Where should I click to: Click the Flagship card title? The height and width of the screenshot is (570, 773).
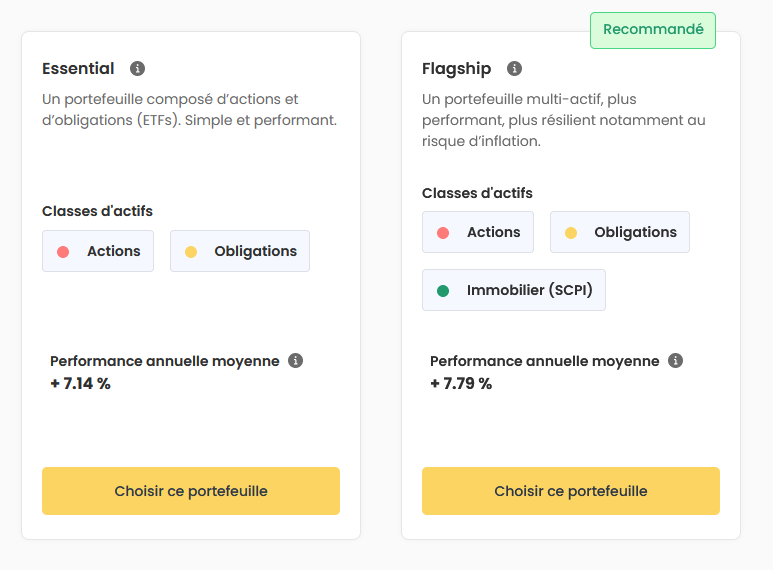[457, 69]
